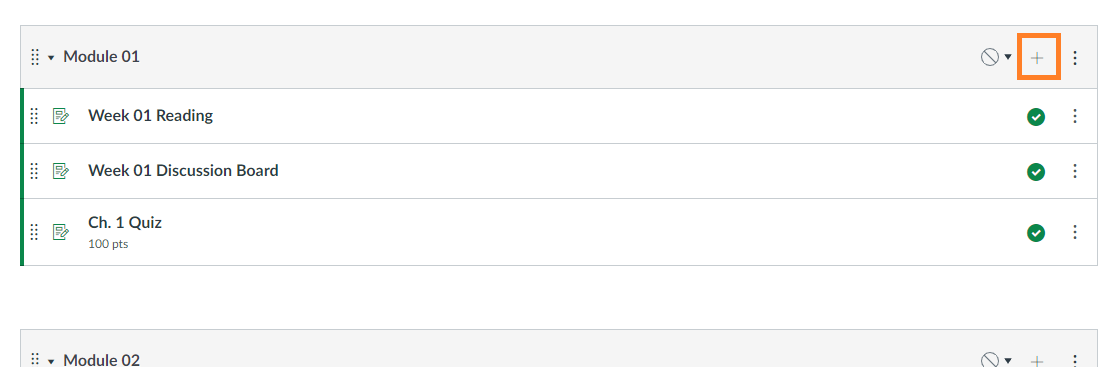Open Module 02 publish options dropdown

click(996, 361)
